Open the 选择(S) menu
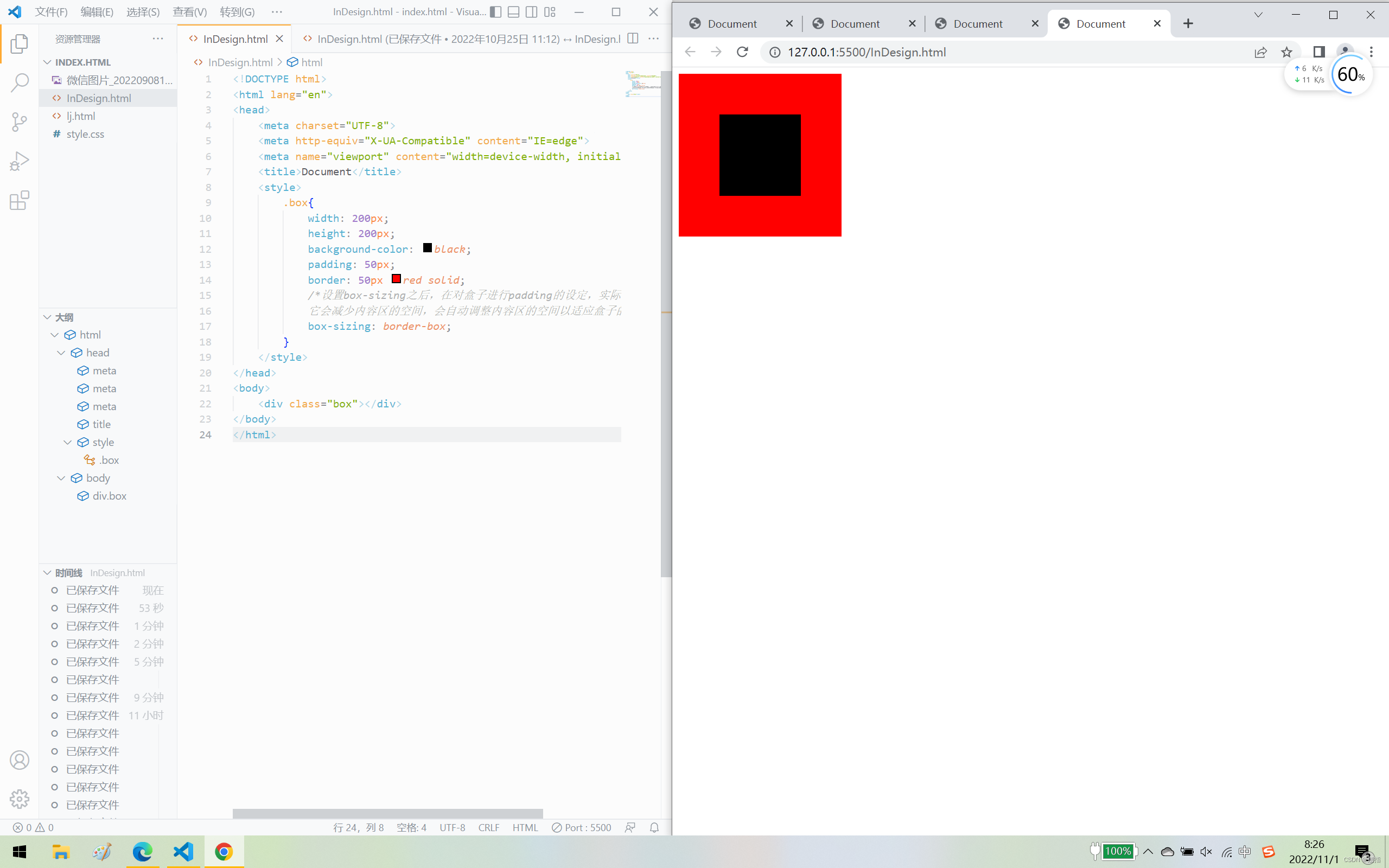 click(x=143, y=12)
